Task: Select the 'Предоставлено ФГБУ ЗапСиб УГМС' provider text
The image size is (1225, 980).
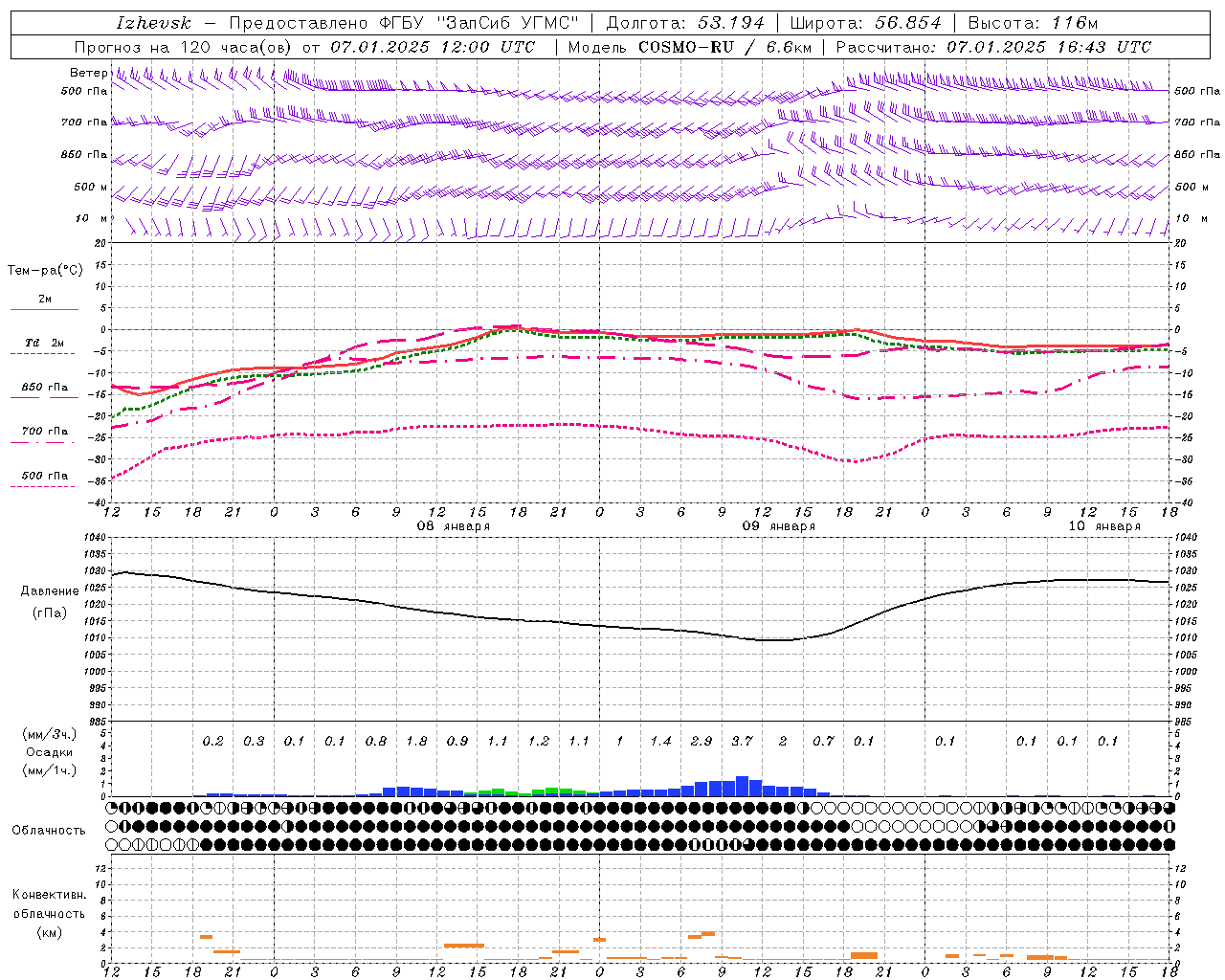Action: coord(405,23)
